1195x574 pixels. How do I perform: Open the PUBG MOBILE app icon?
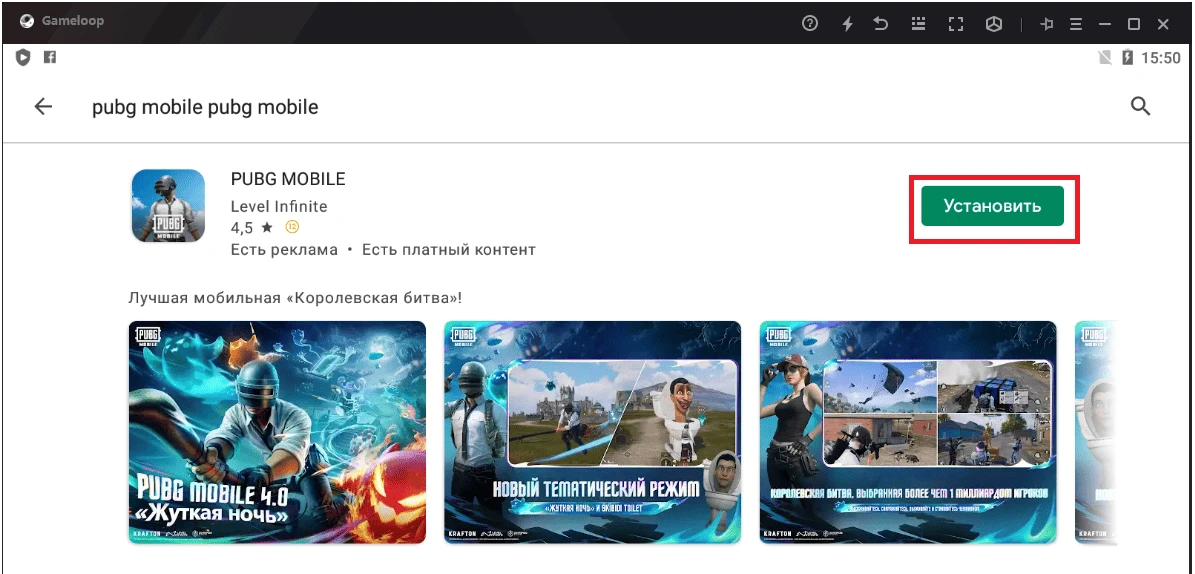point(168,206)
